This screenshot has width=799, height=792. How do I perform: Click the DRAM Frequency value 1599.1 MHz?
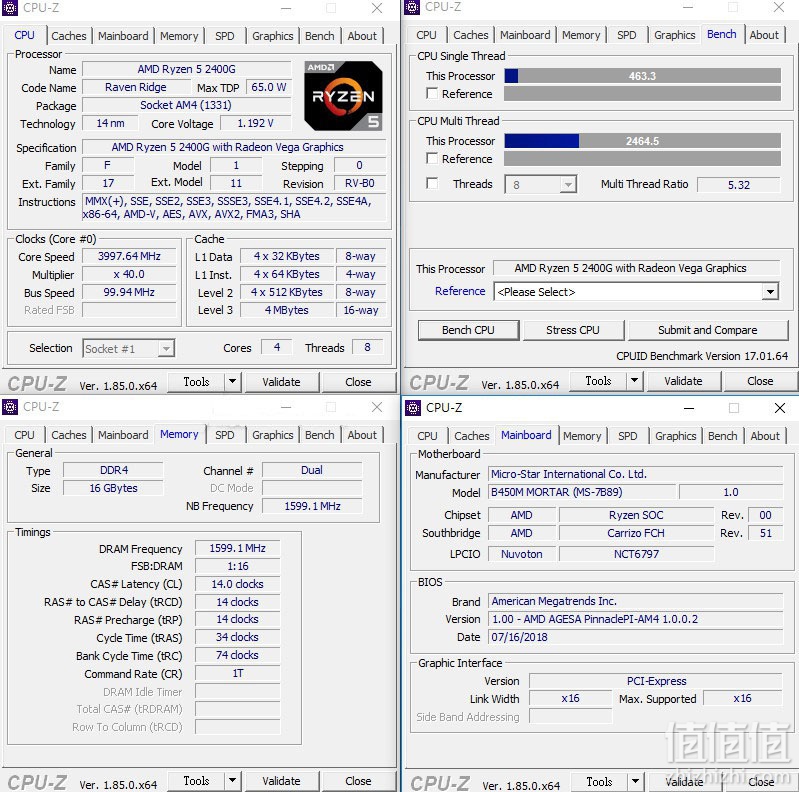tap(237, 548)
